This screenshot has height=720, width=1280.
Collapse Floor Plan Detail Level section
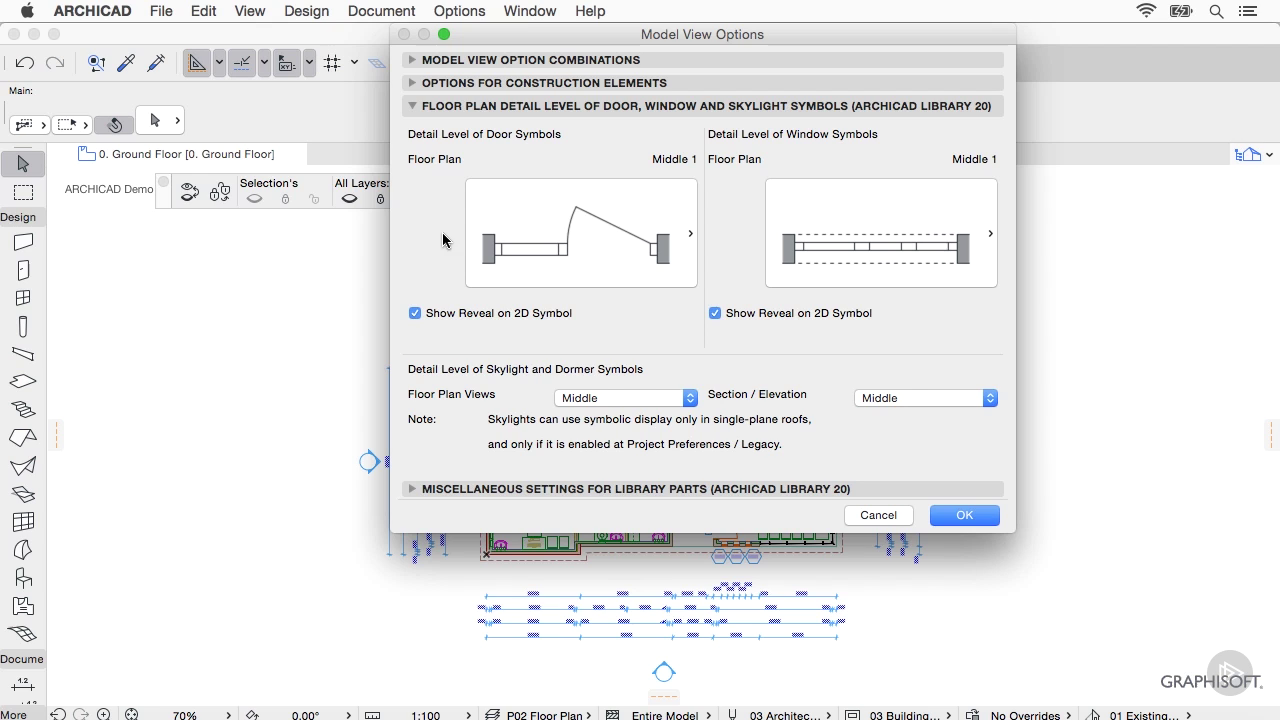click(412, 106)
